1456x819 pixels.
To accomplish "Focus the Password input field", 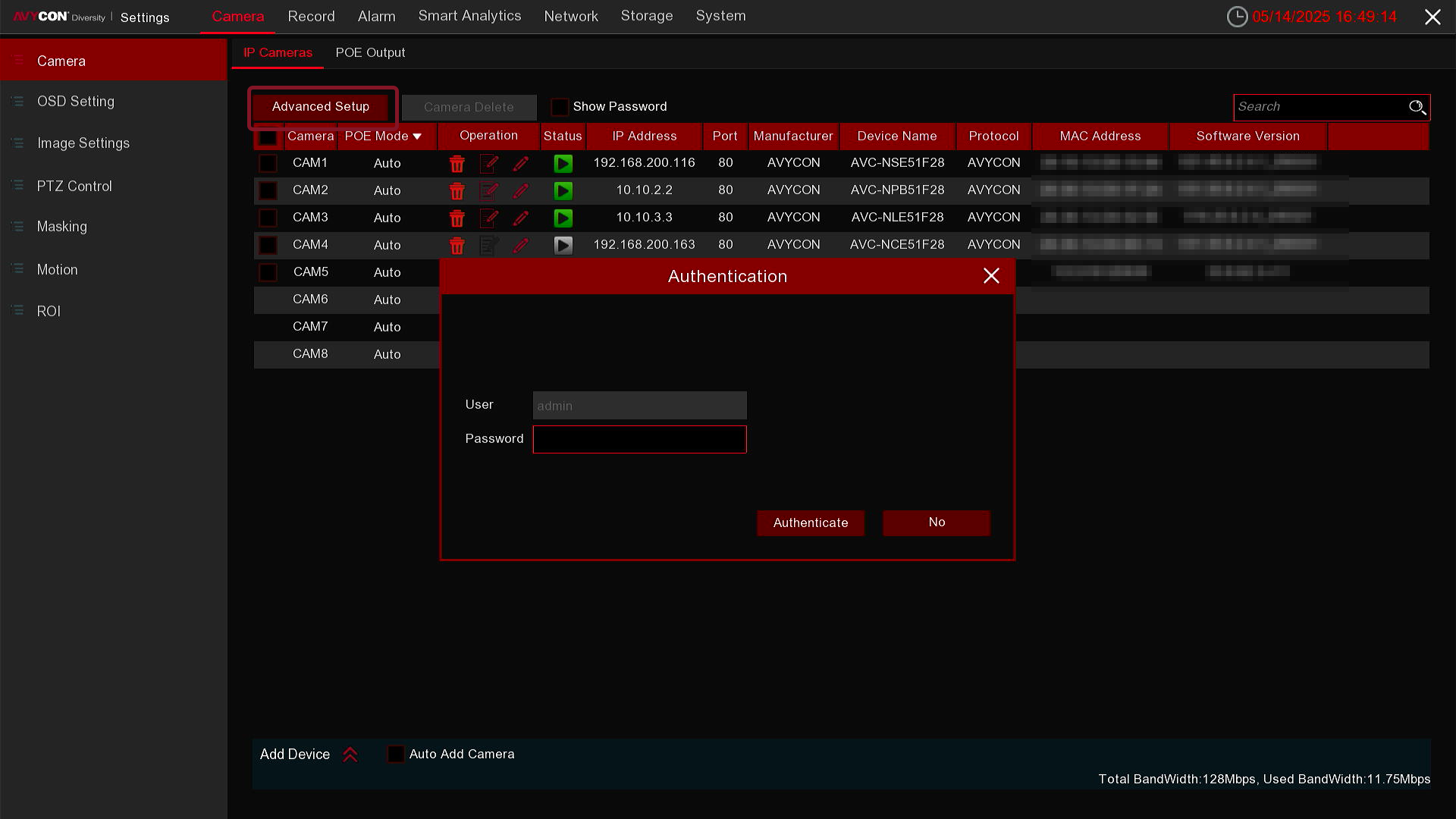I will tap(639, 439).
